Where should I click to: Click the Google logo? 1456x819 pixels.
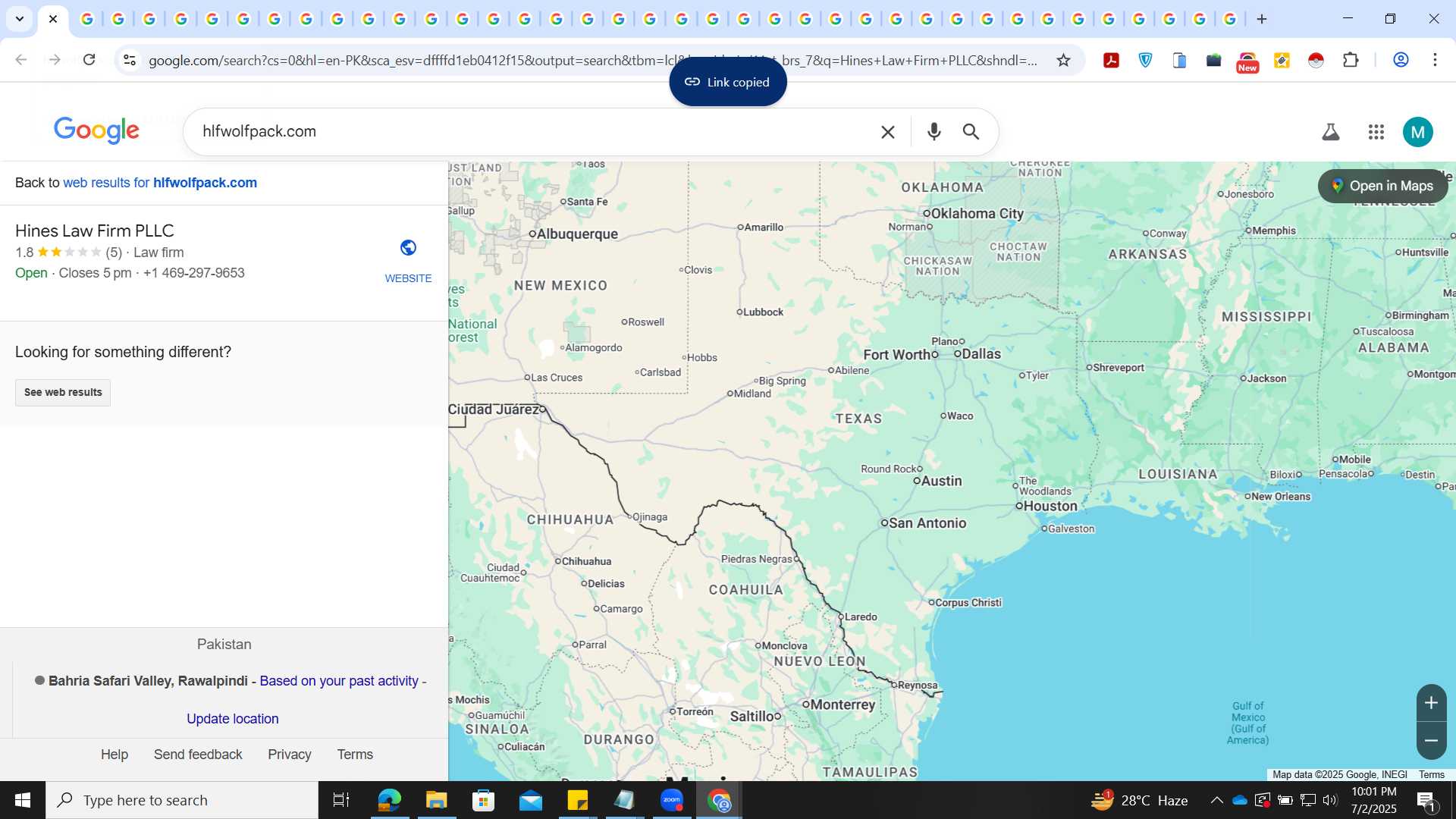tap(96, 130)
